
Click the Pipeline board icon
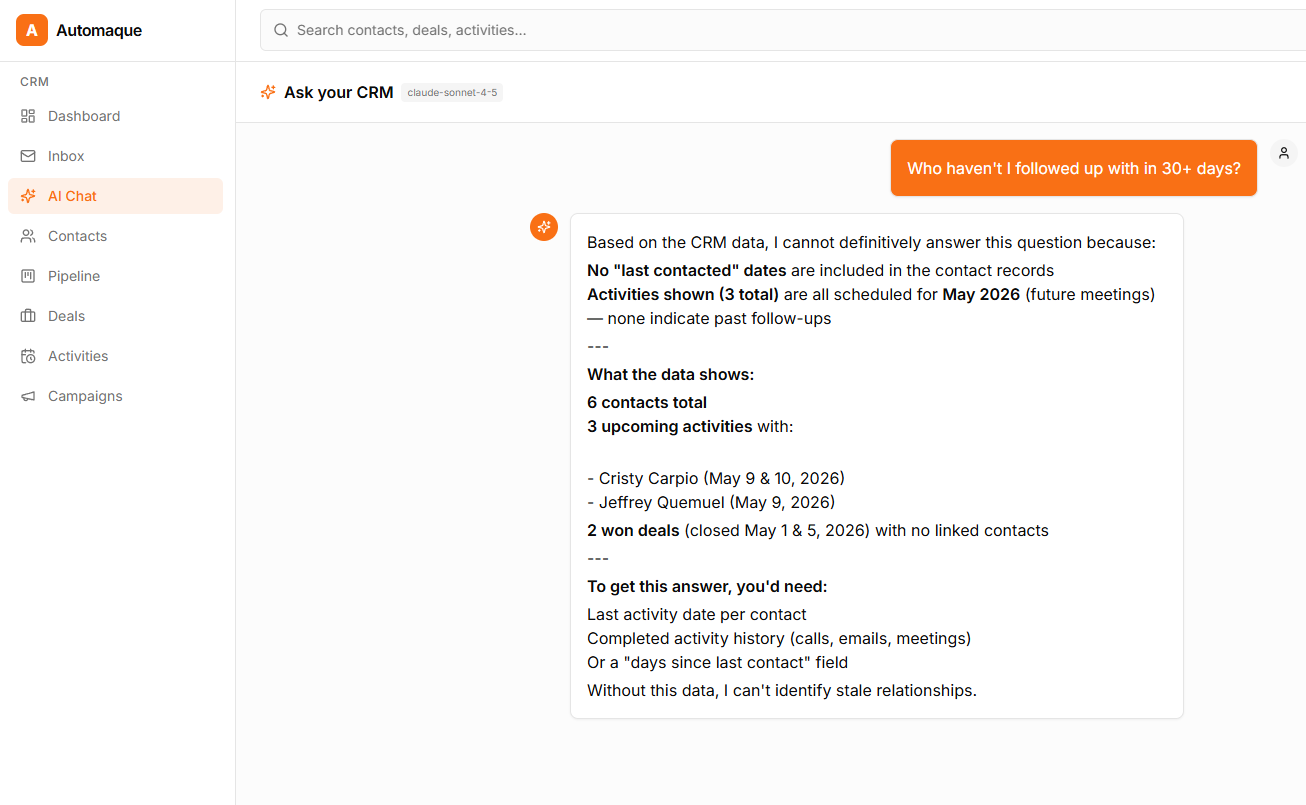pyautogui.click(x=28, y=276)
